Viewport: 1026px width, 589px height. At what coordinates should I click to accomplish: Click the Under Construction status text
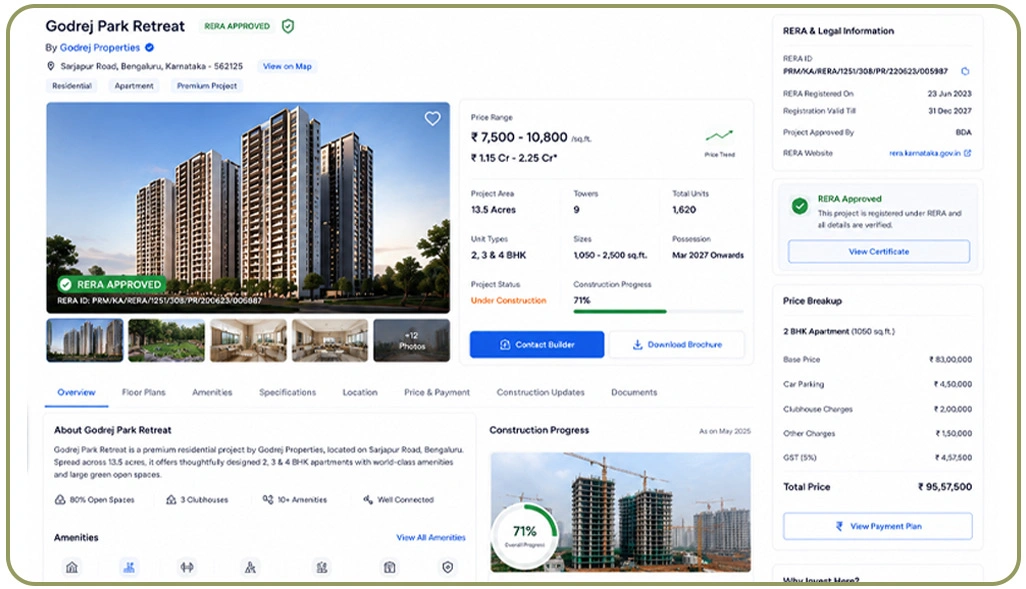pos(508,300)
